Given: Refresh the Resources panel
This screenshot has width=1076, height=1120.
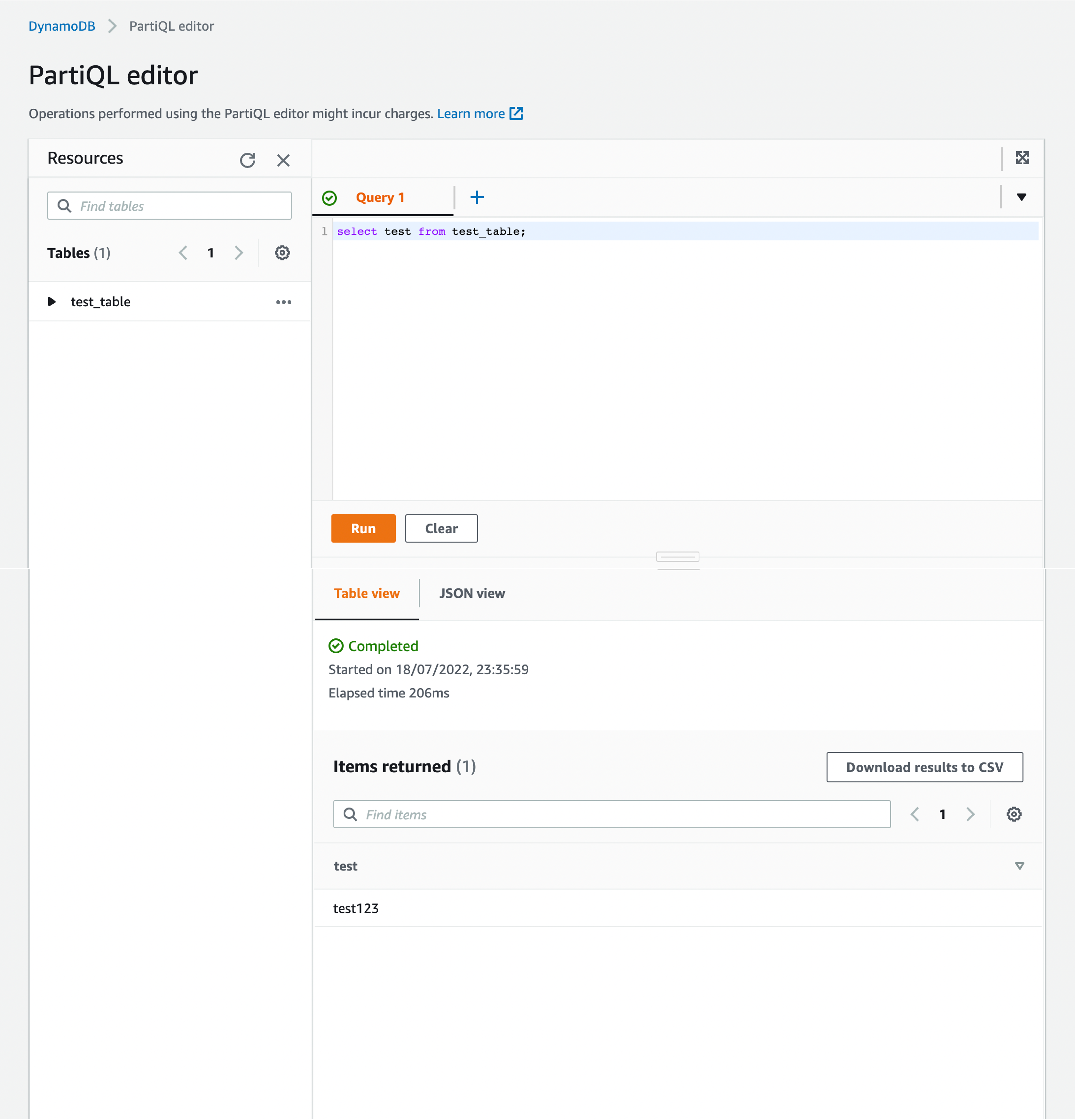Looking at the screenshot, I should 247,160.
